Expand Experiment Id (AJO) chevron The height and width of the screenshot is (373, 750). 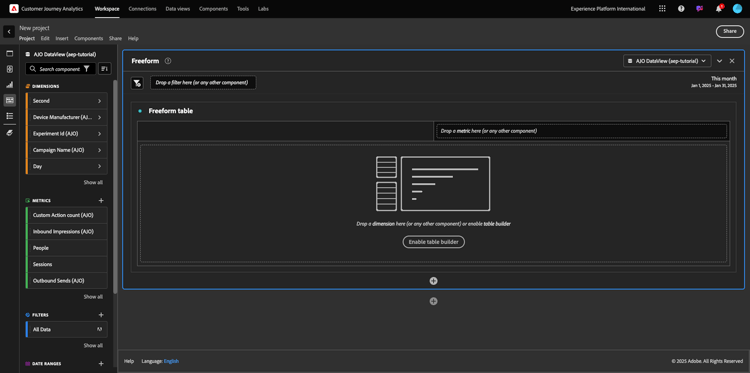pyautogui.click(x=99, y=134)
